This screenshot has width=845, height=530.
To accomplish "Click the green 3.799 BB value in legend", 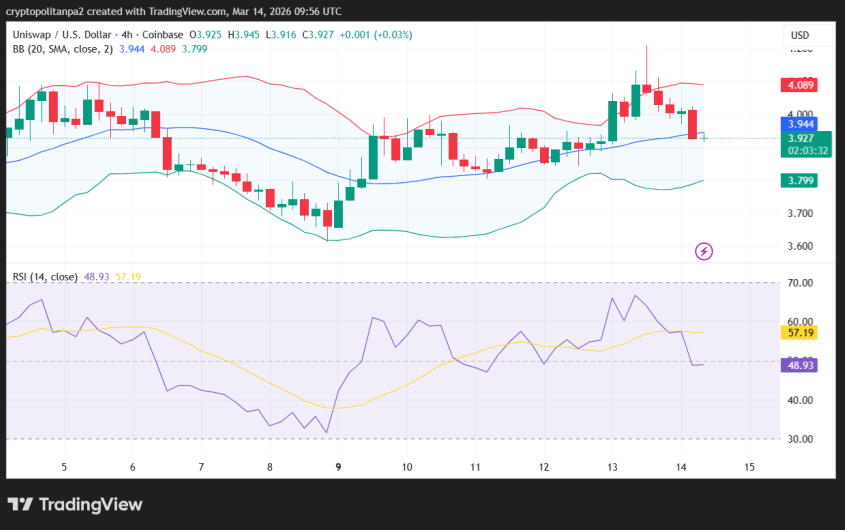I will tap(195, 49).
